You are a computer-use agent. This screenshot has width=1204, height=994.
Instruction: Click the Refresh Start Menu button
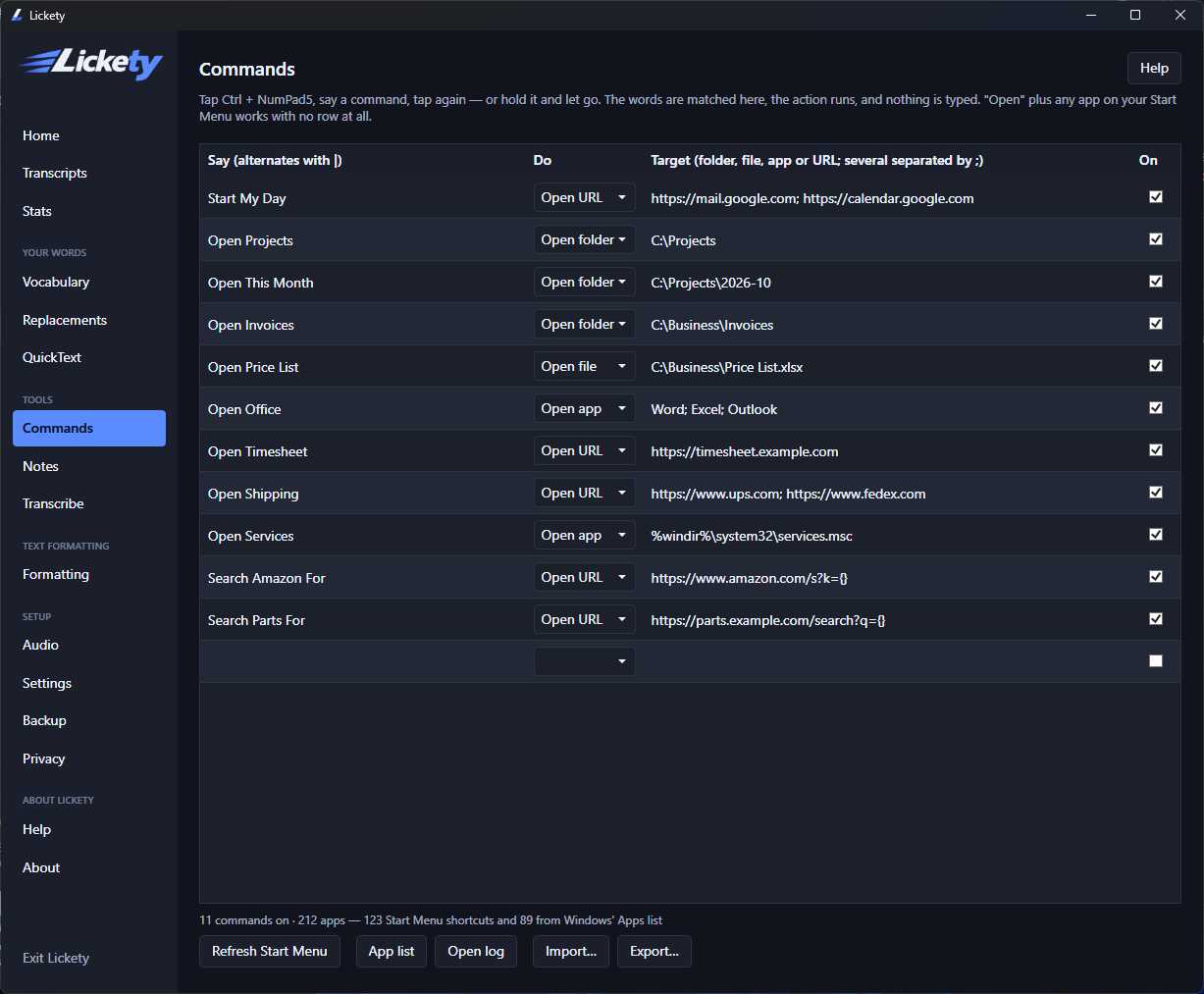coord(270,951)
